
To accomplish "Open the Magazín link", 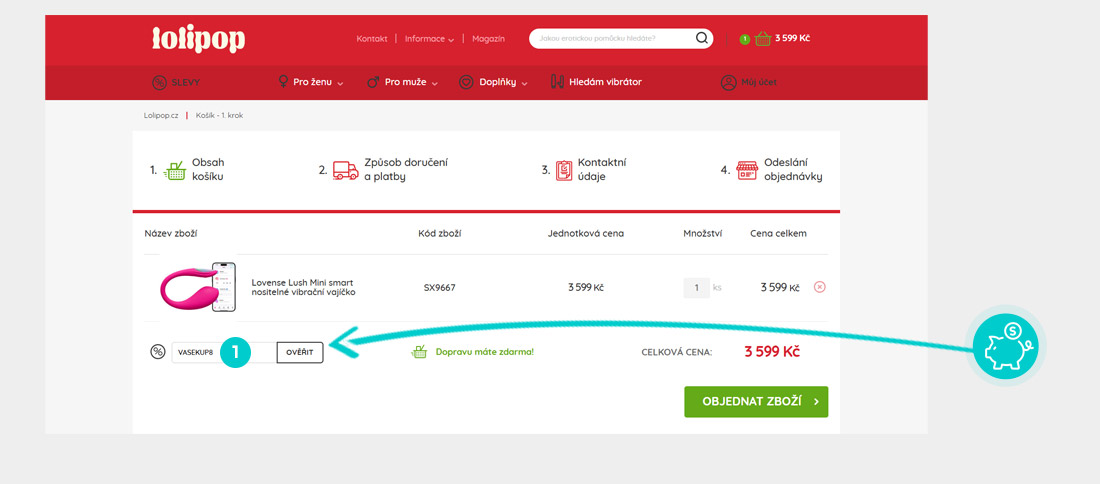I will coord(488,39).
